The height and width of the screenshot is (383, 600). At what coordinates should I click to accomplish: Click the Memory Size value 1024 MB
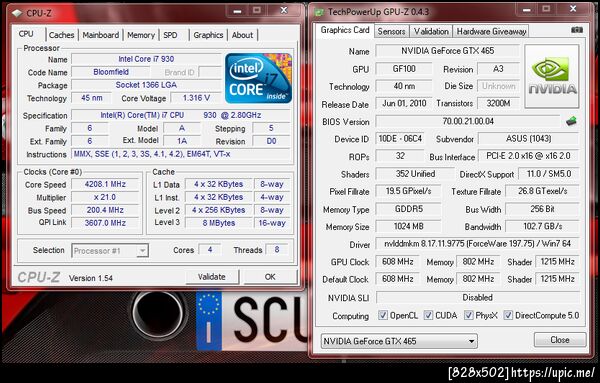tap(408, 226)
